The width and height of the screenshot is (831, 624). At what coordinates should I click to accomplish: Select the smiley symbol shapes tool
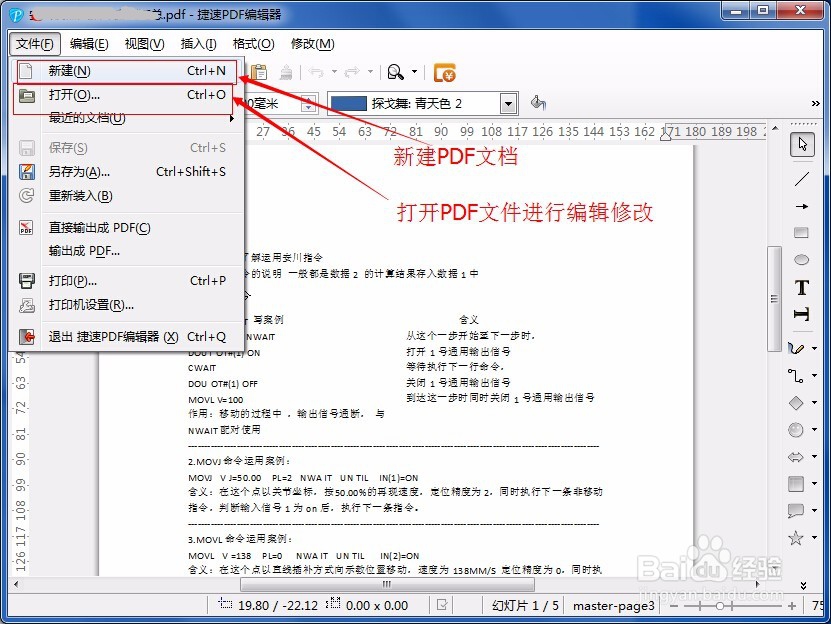click(796, 430)
